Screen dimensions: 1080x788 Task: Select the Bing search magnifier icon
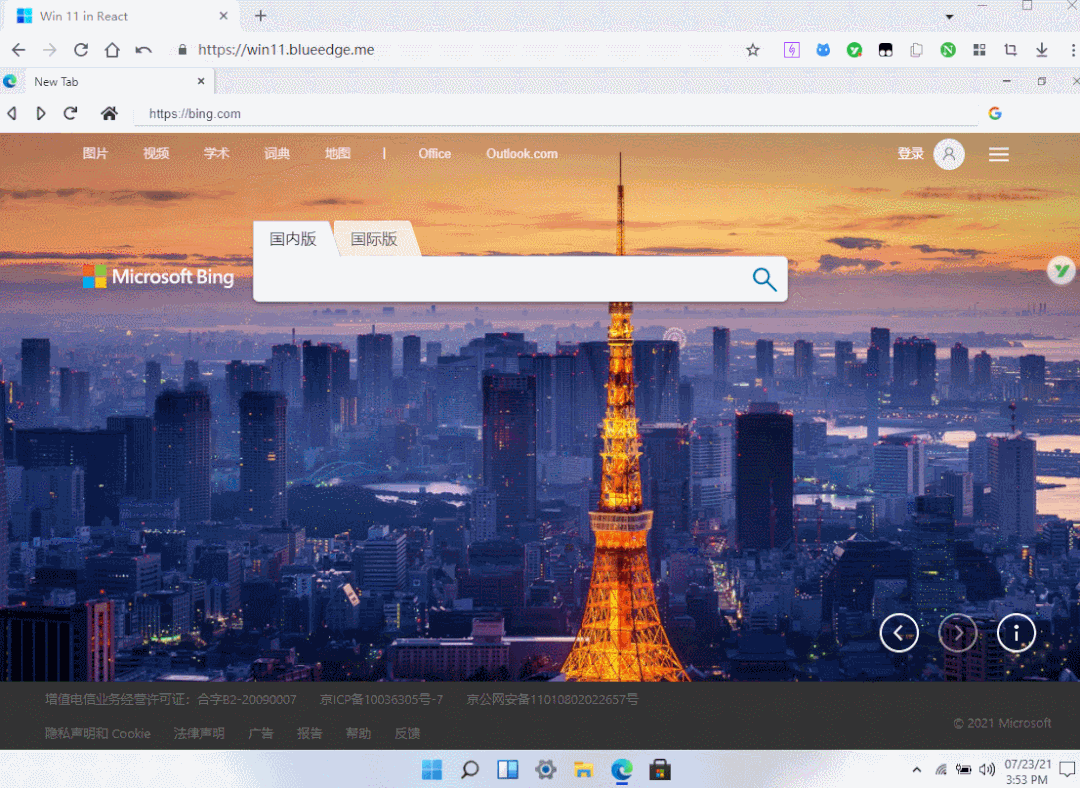pos(763,280)
